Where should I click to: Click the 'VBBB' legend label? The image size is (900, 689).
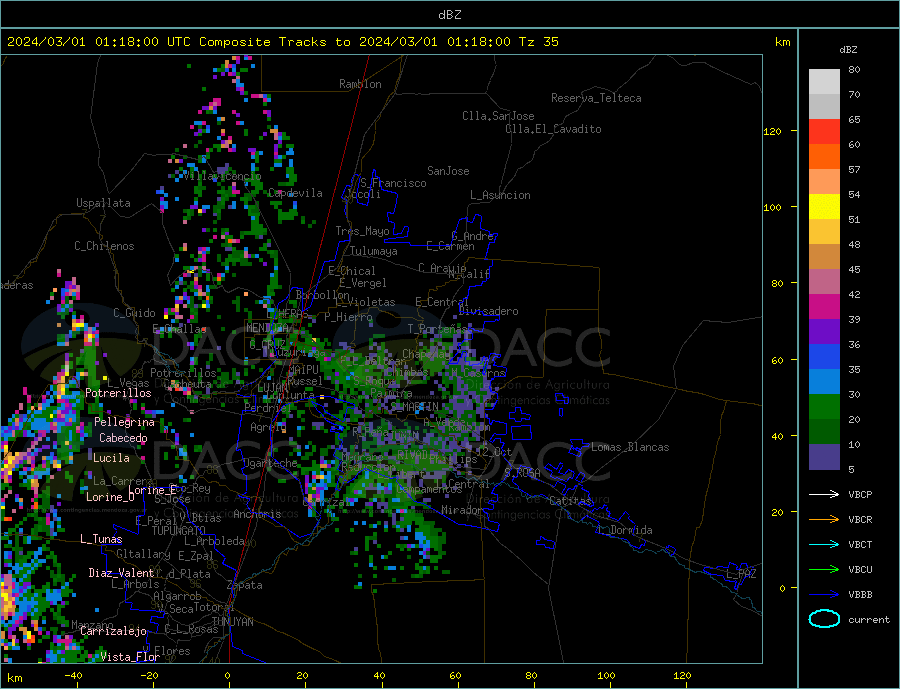pos(860,594)
